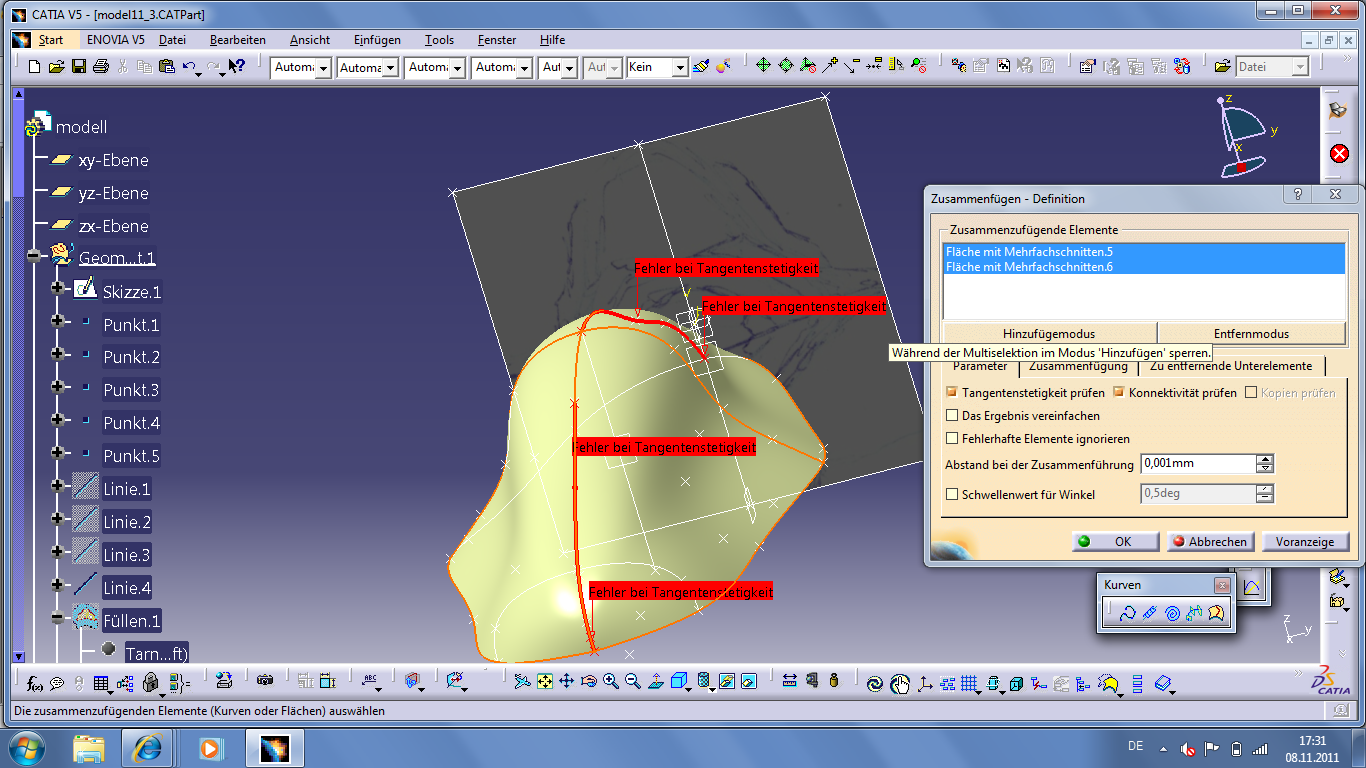Screen dimensions: 1366x768
Task: Click the Normal View icon
Action: tap(656, 681)
